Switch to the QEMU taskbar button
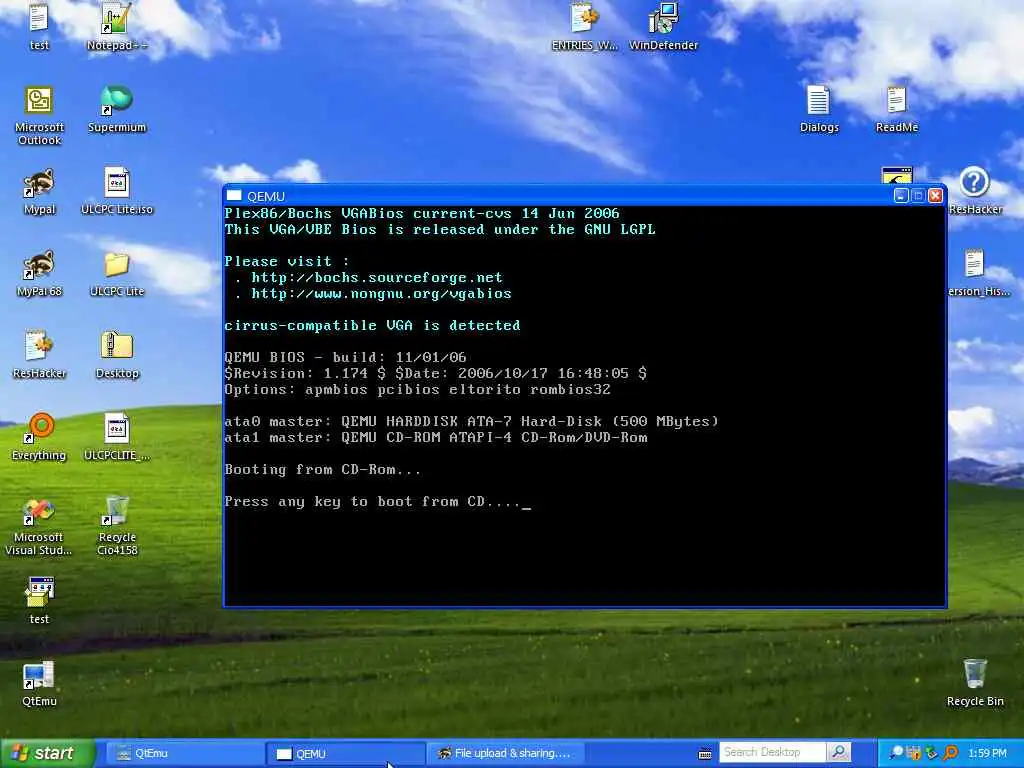Image resolution: width=1024 pixels, height=768 pixels. point(345,754)
